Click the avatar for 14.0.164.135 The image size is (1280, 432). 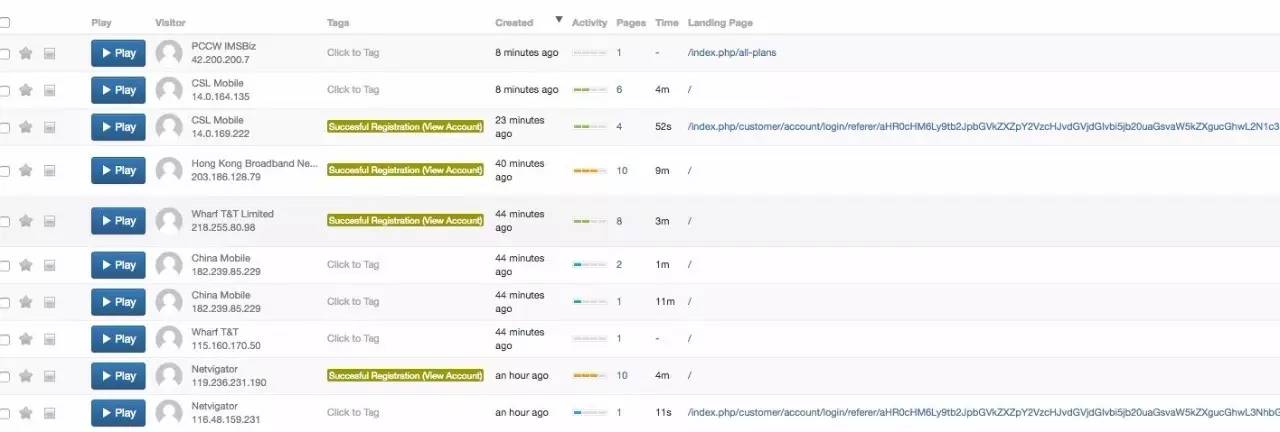coord(169,90)
